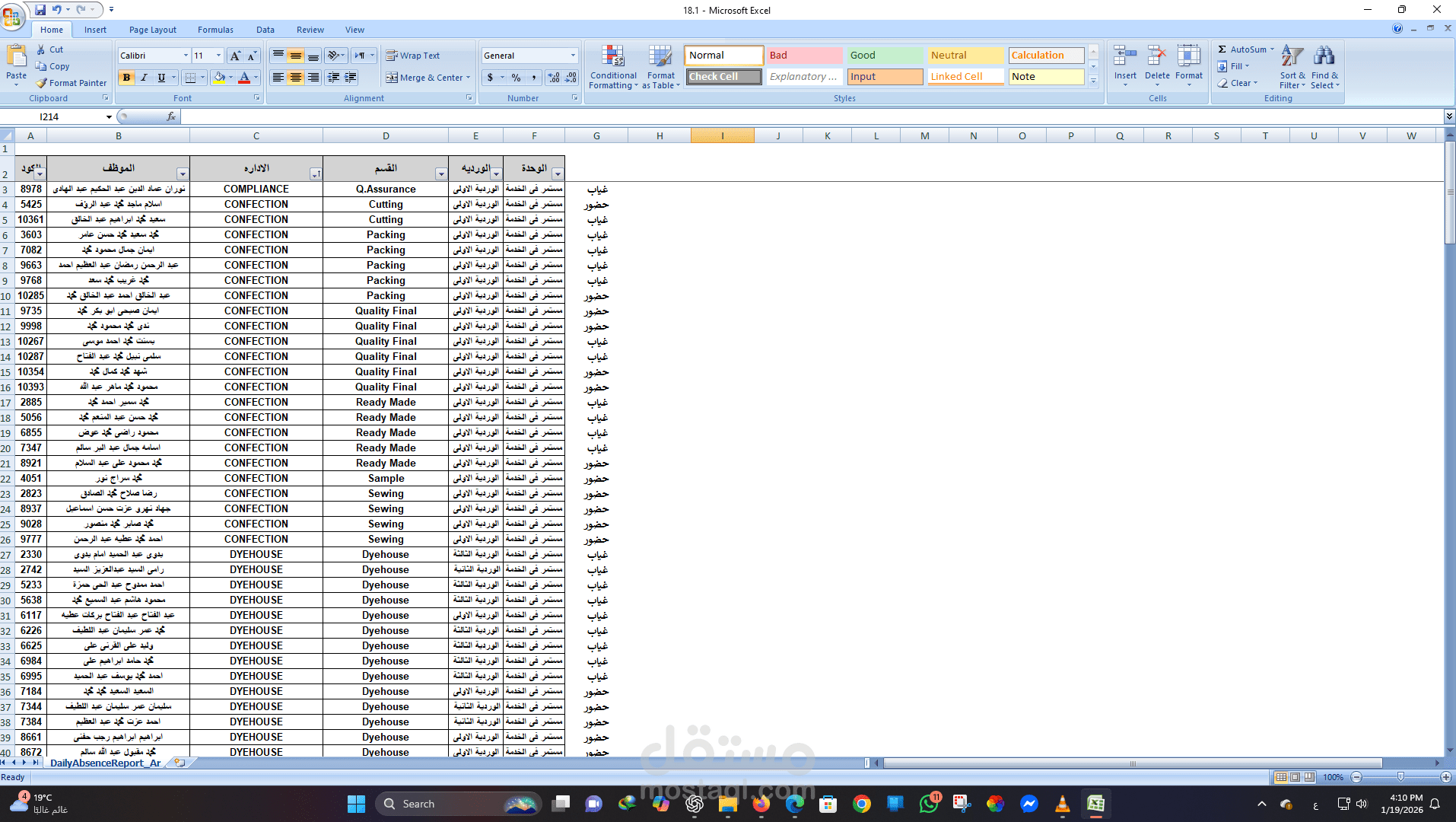
Task: Click the Insert Function fx icon
Action: 171,116
